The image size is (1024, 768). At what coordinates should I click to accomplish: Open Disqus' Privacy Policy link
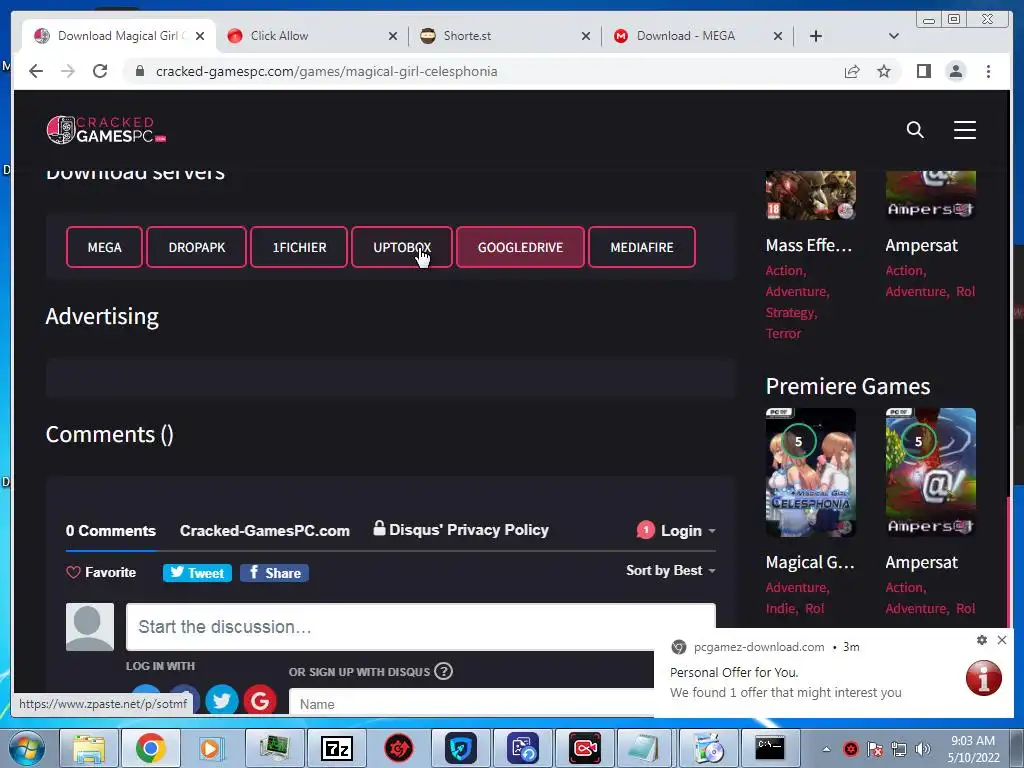[x=461, y=530]
